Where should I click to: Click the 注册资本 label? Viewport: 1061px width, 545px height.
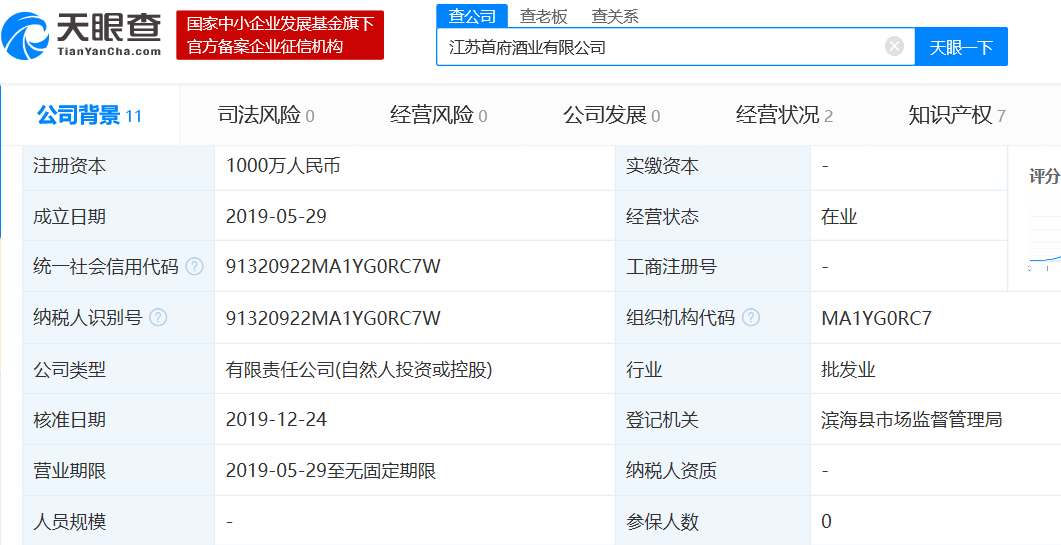coord(70,166)
